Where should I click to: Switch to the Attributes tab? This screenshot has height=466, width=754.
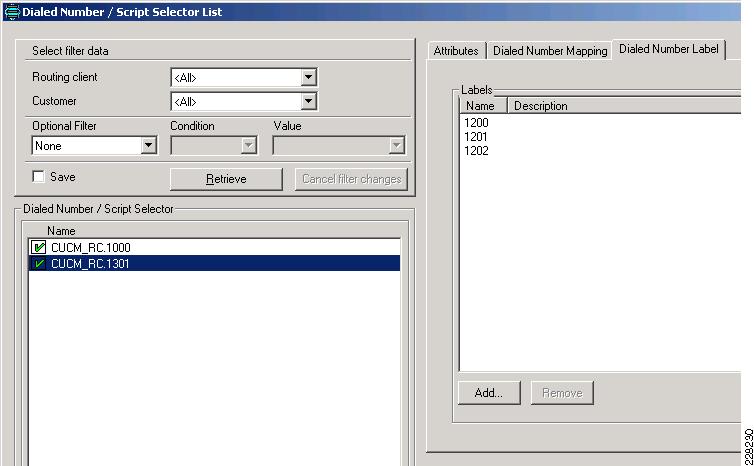coord(456,51)
